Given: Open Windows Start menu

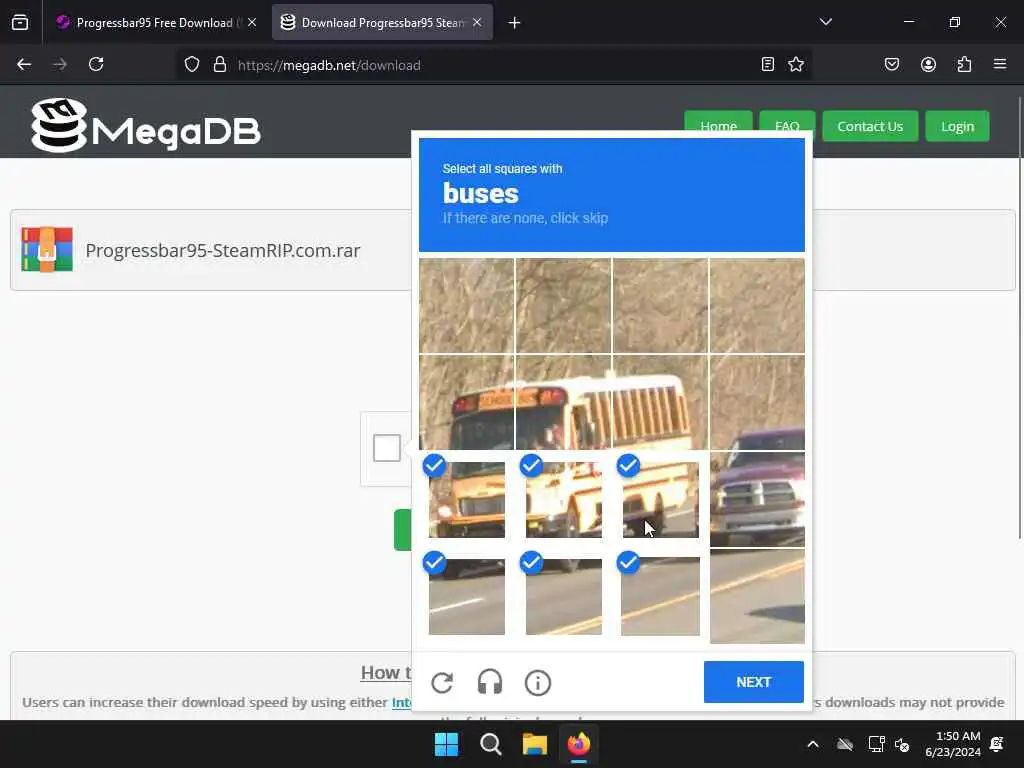Looking at the screenshot, I should tap(447, 744).
